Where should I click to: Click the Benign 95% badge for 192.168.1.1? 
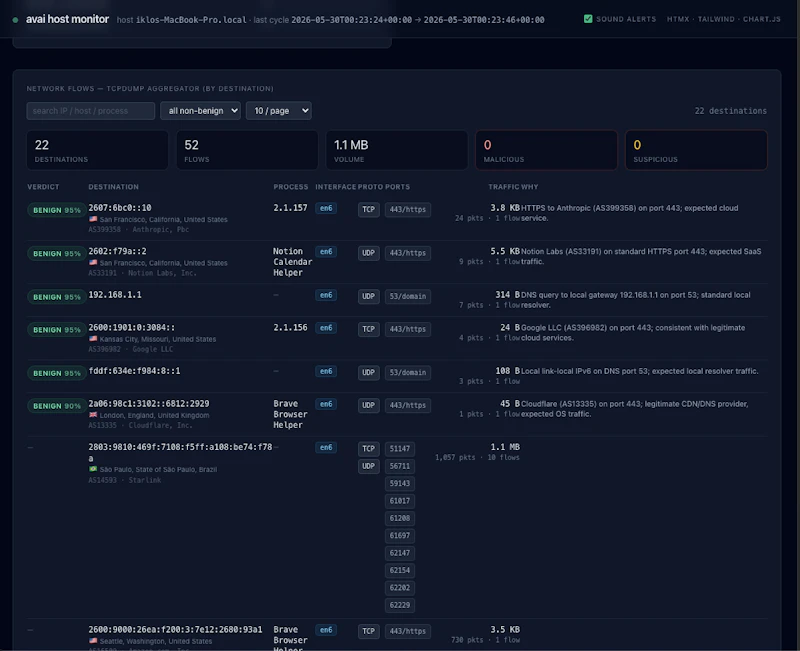[x=57, y=297]
